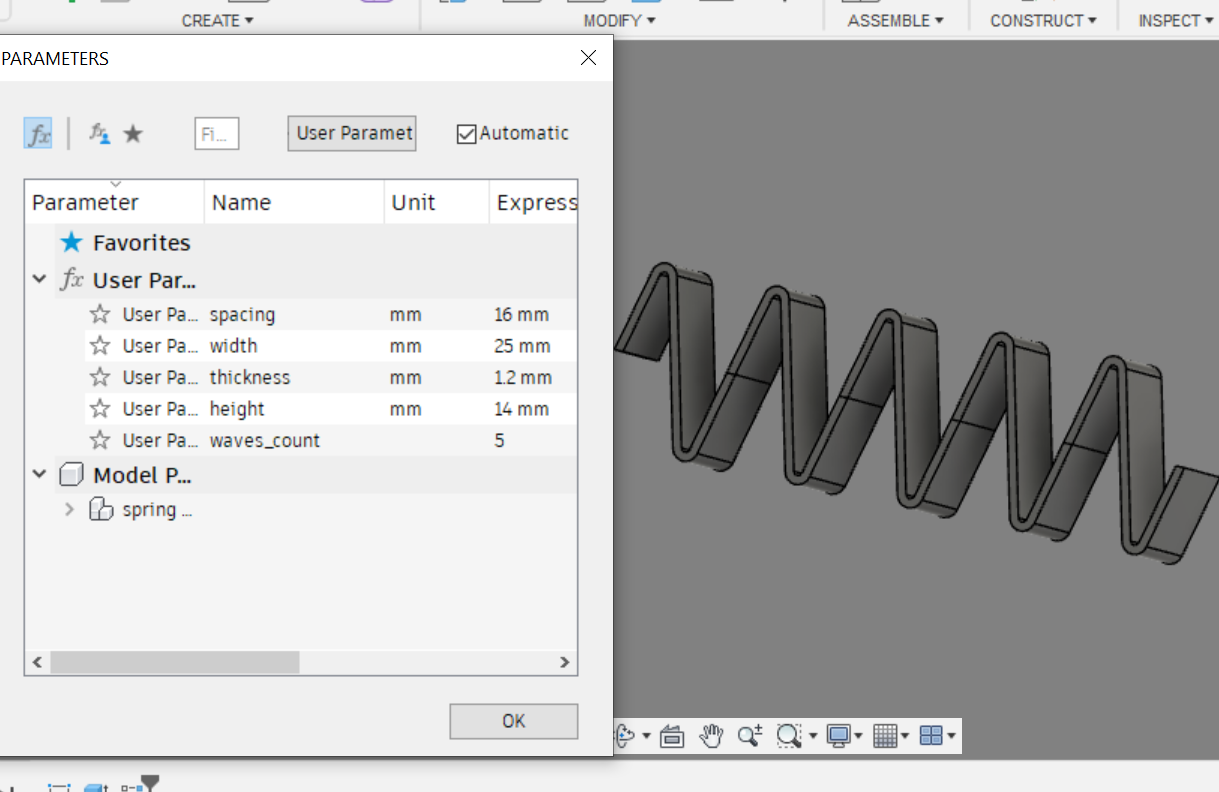Image resolution: width=1219 pixels, height=792 pixels.
Task: Select the Favorites group row
Action: pos(315,243)
